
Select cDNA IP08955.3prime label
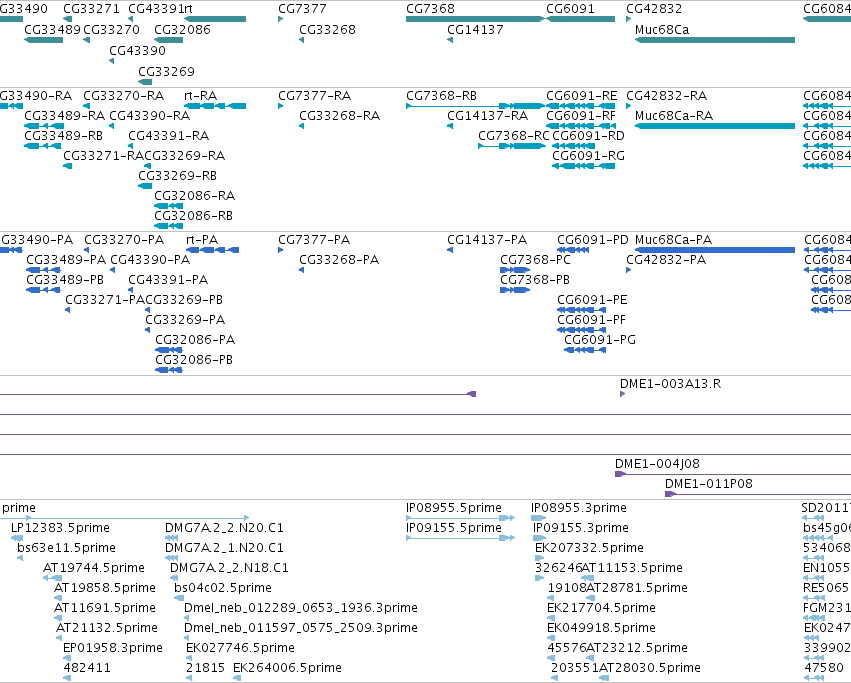tap(579, 508)
